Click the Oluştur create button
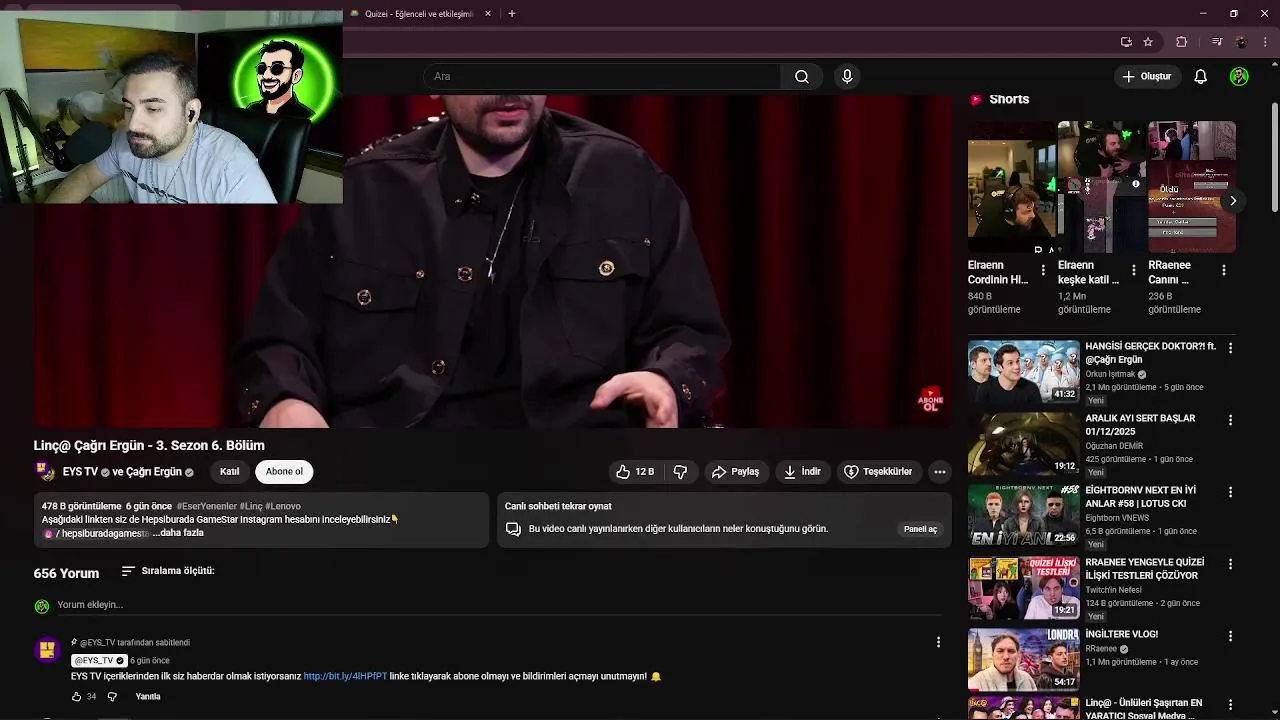The height and width of the screenshot is (720, 1280). point(1146,76)
